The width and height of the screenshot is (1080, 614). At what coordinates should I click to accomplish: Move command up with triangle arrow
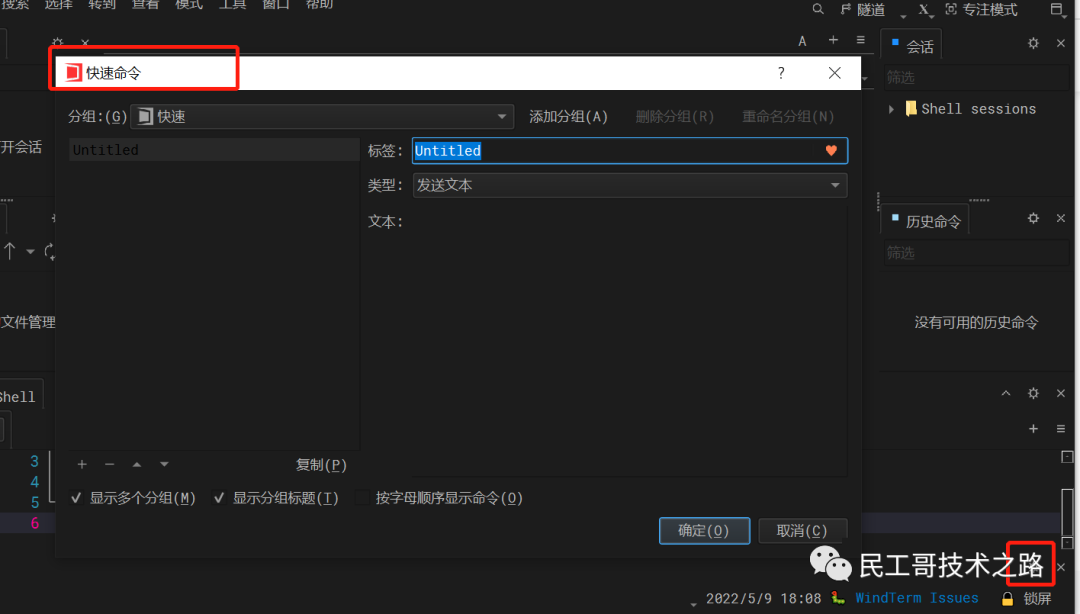point(137,464)
